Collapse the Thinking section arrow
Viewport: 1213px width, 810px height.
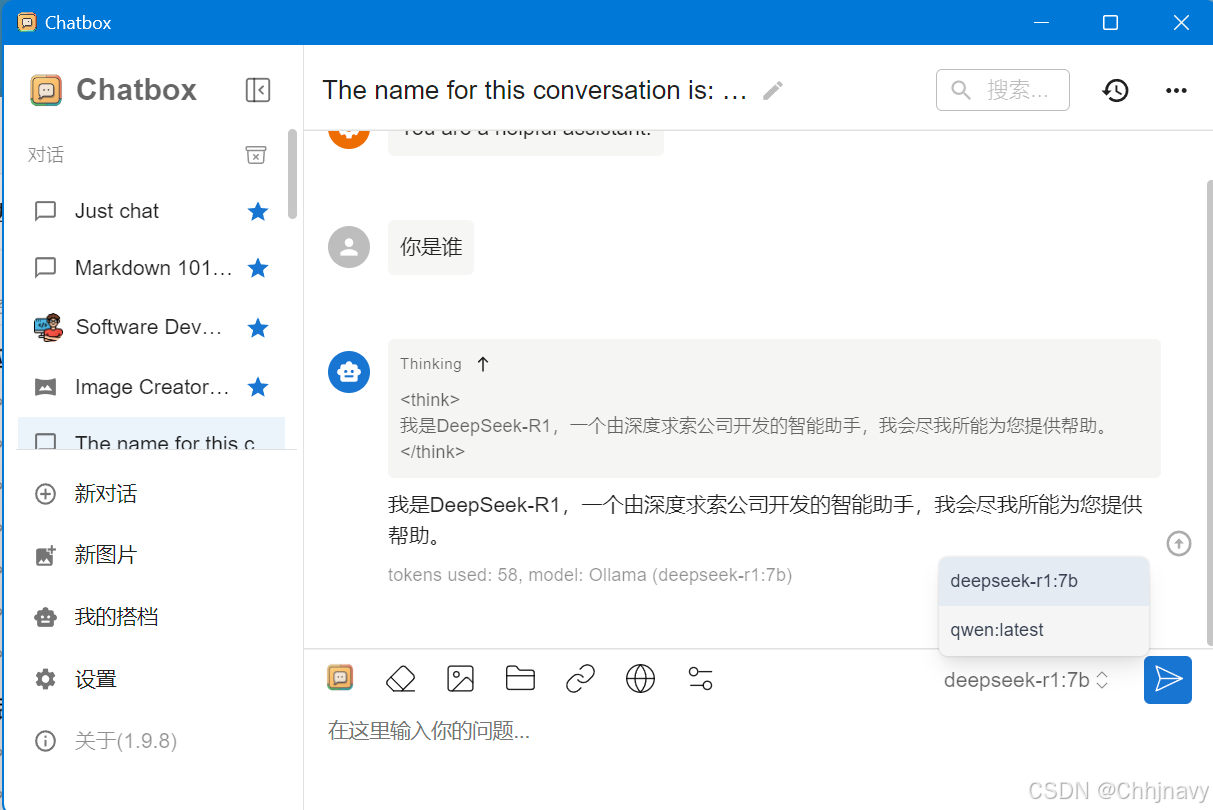coord(483,364)
